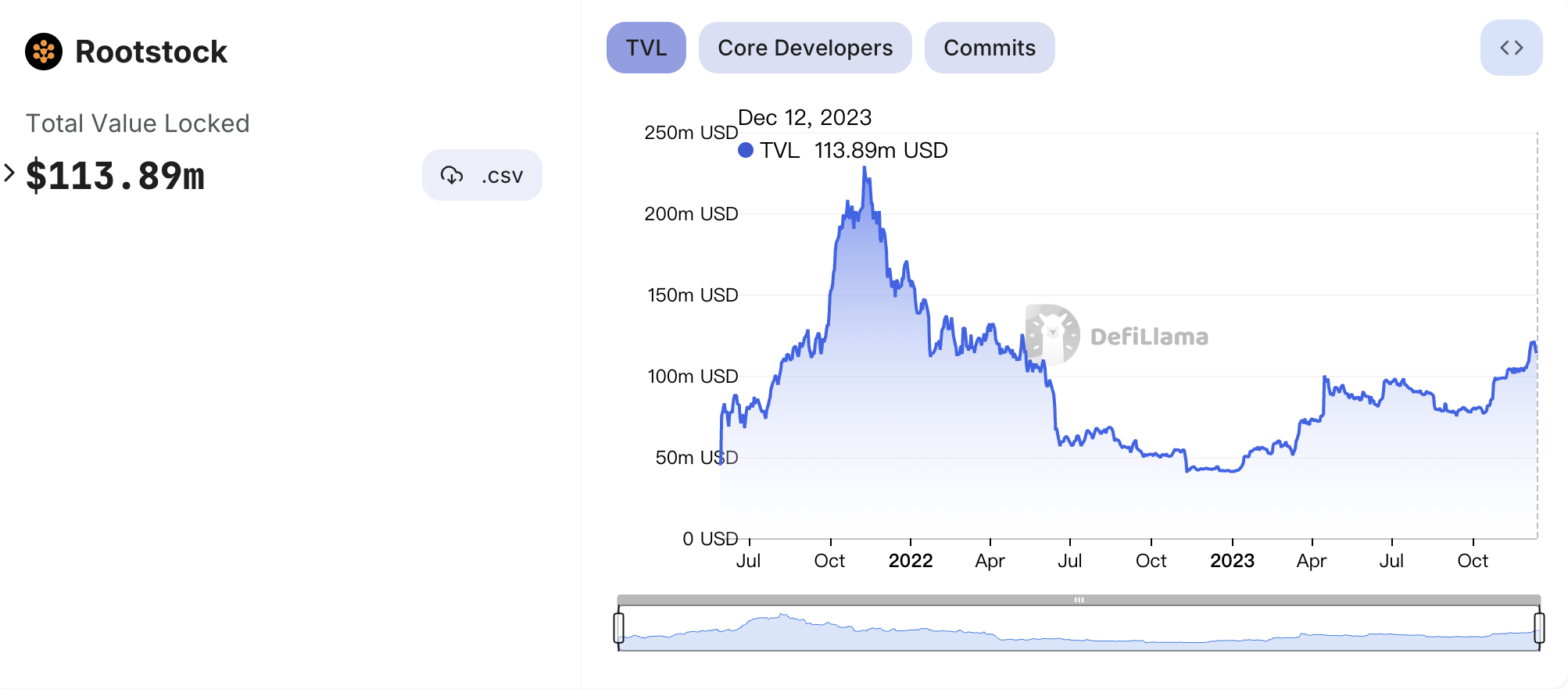Image resolution: width=1568 pixels, height=689 pixels.
Task: Toggle the TVL chart series
Action: 646,48
